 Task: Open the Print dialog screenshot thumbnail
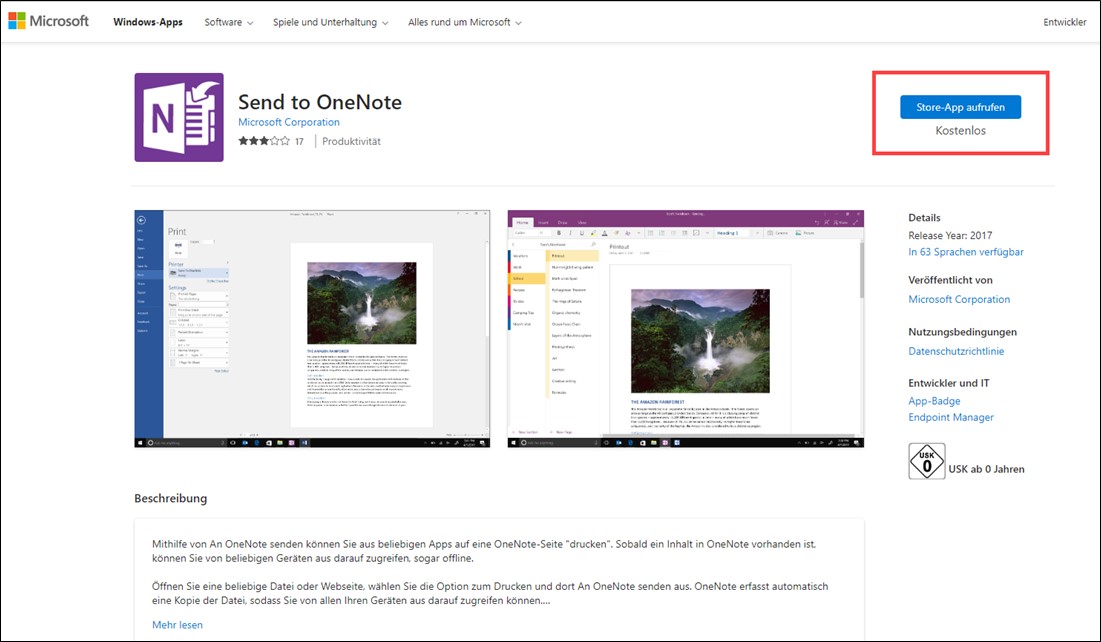pos(312,329)
